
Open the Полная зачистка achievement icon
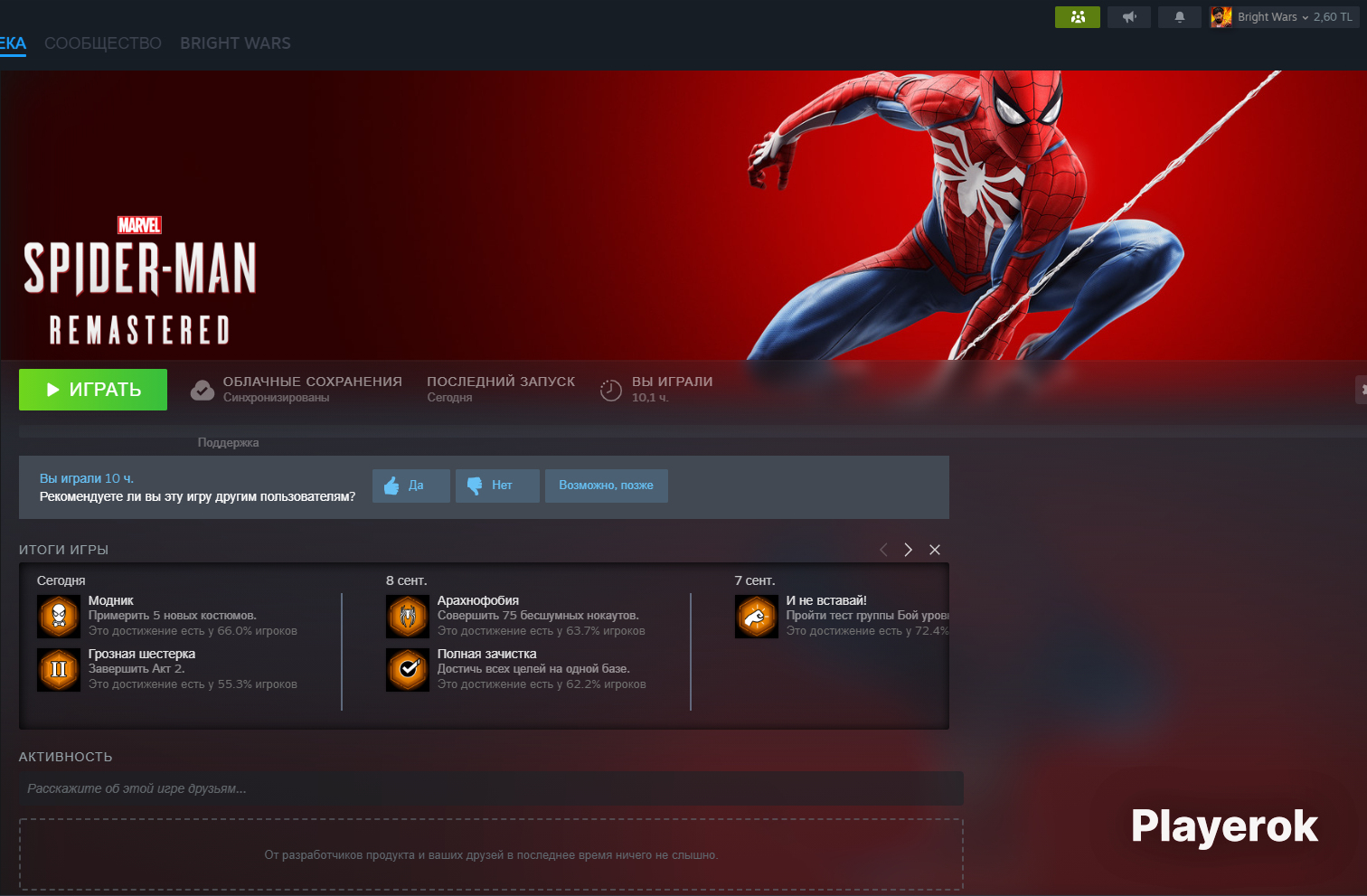tap(408, 669)
